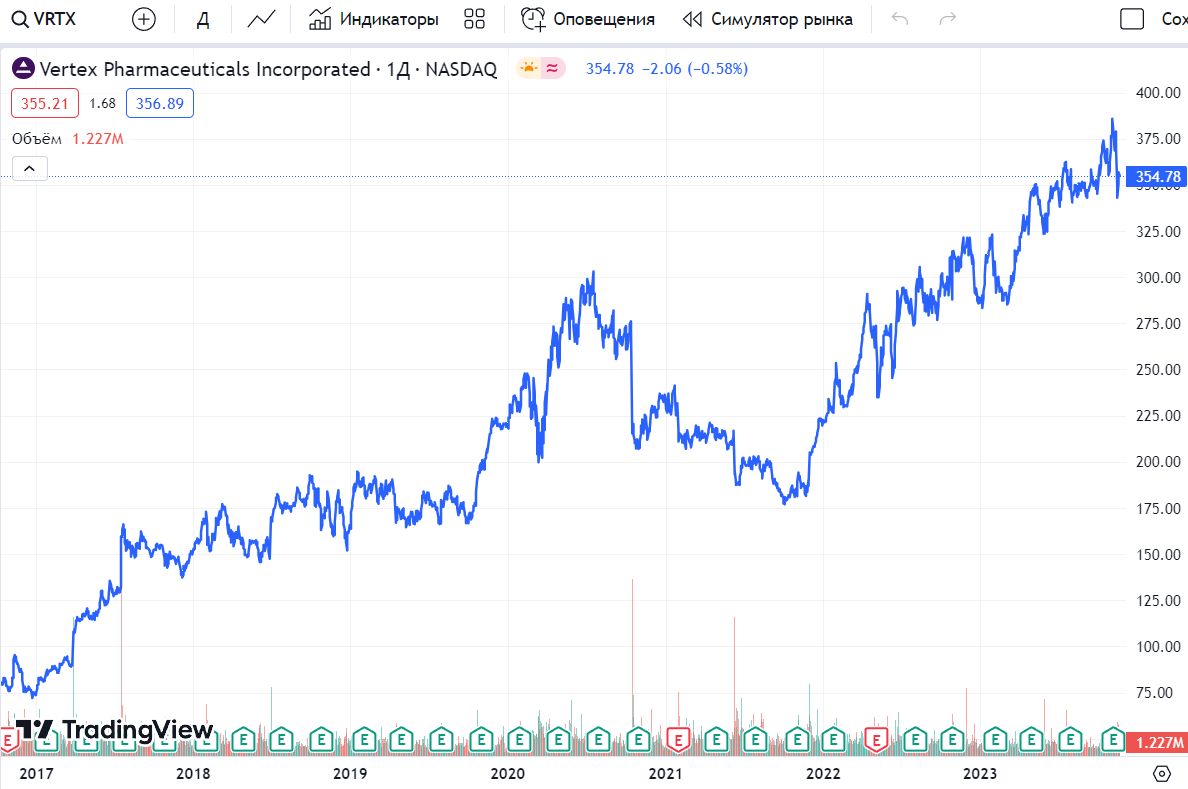Click the 100.00 price scale label
The height and width of the screenshot is (789, 1188).
click(x=1158, y=647)
